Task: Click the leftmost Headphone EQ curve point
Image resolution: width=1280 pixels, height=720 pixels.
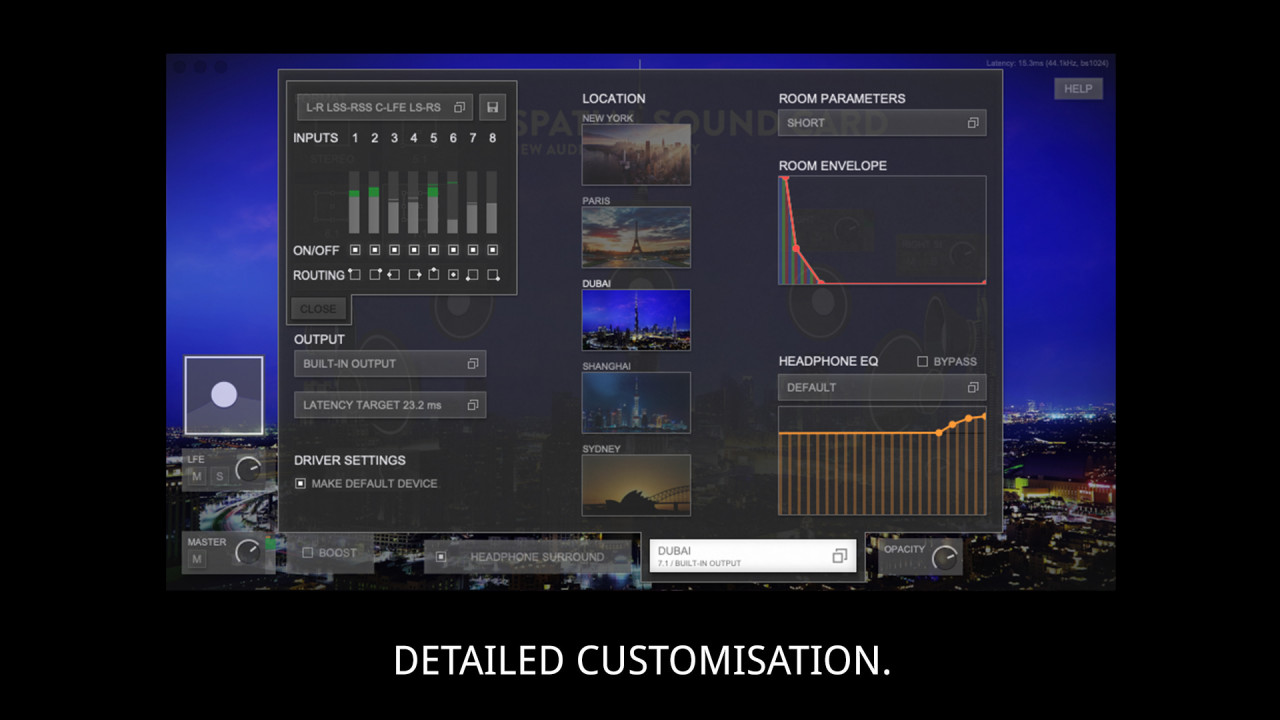Action: point(939,433)
